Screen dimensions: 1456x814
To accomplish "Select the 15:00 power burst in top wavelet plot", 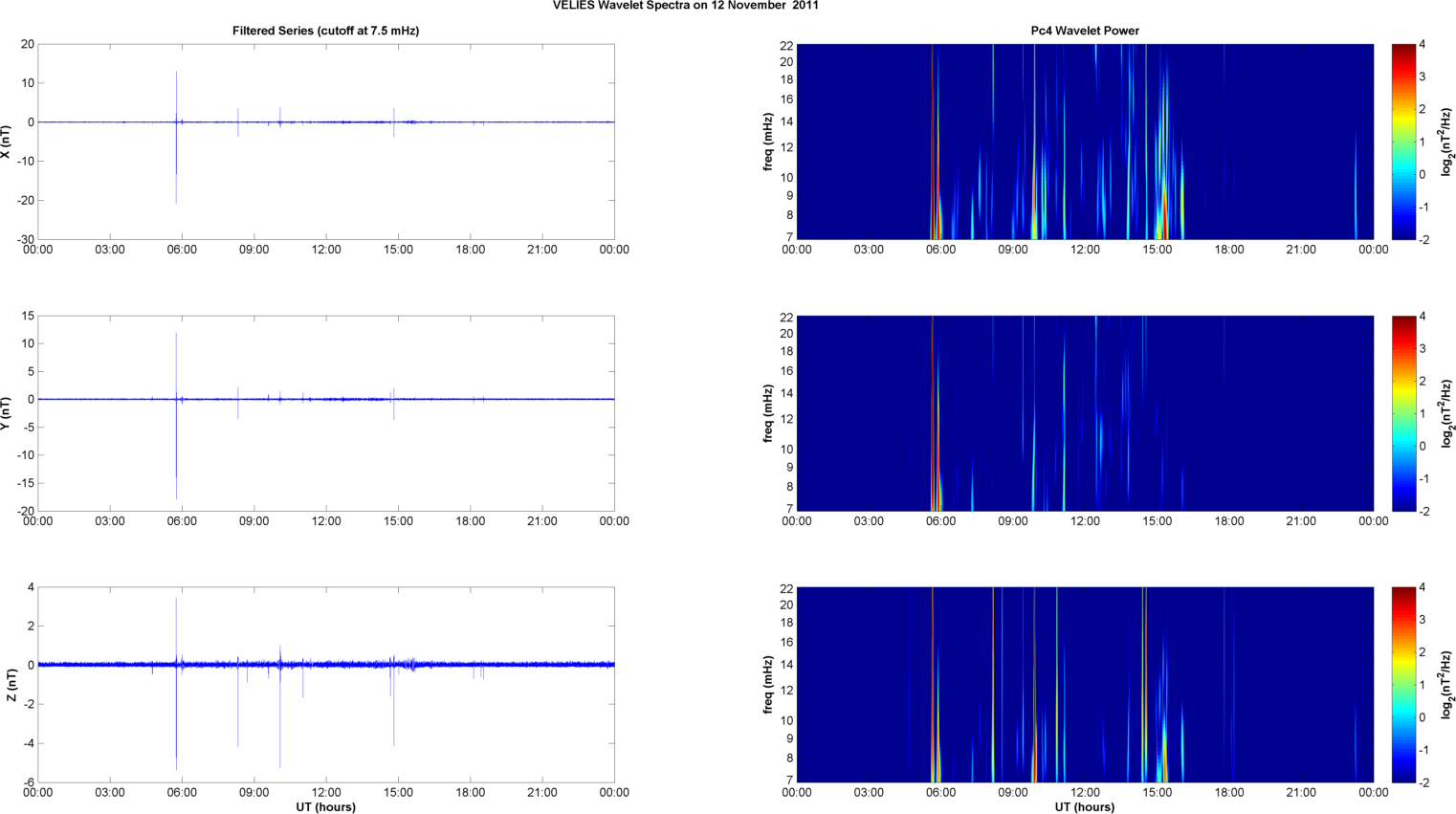I will 1163,191.
